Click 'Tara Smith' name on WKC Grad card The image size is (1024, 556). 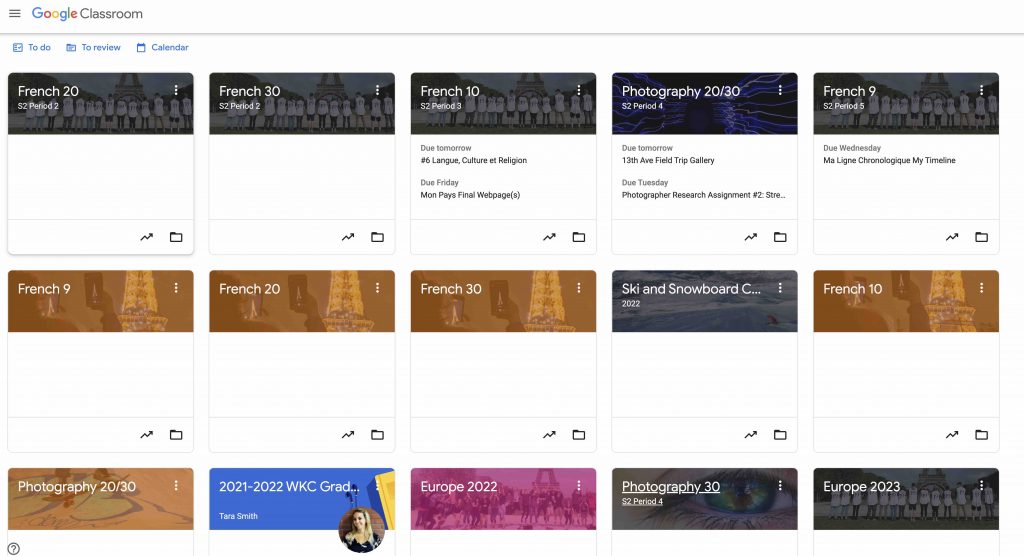(238, 516)
